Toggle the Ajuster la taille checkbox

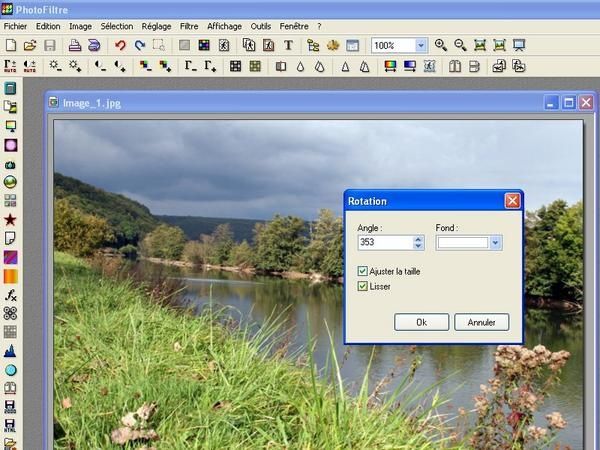pyautogui.click(x=362, y=271)
